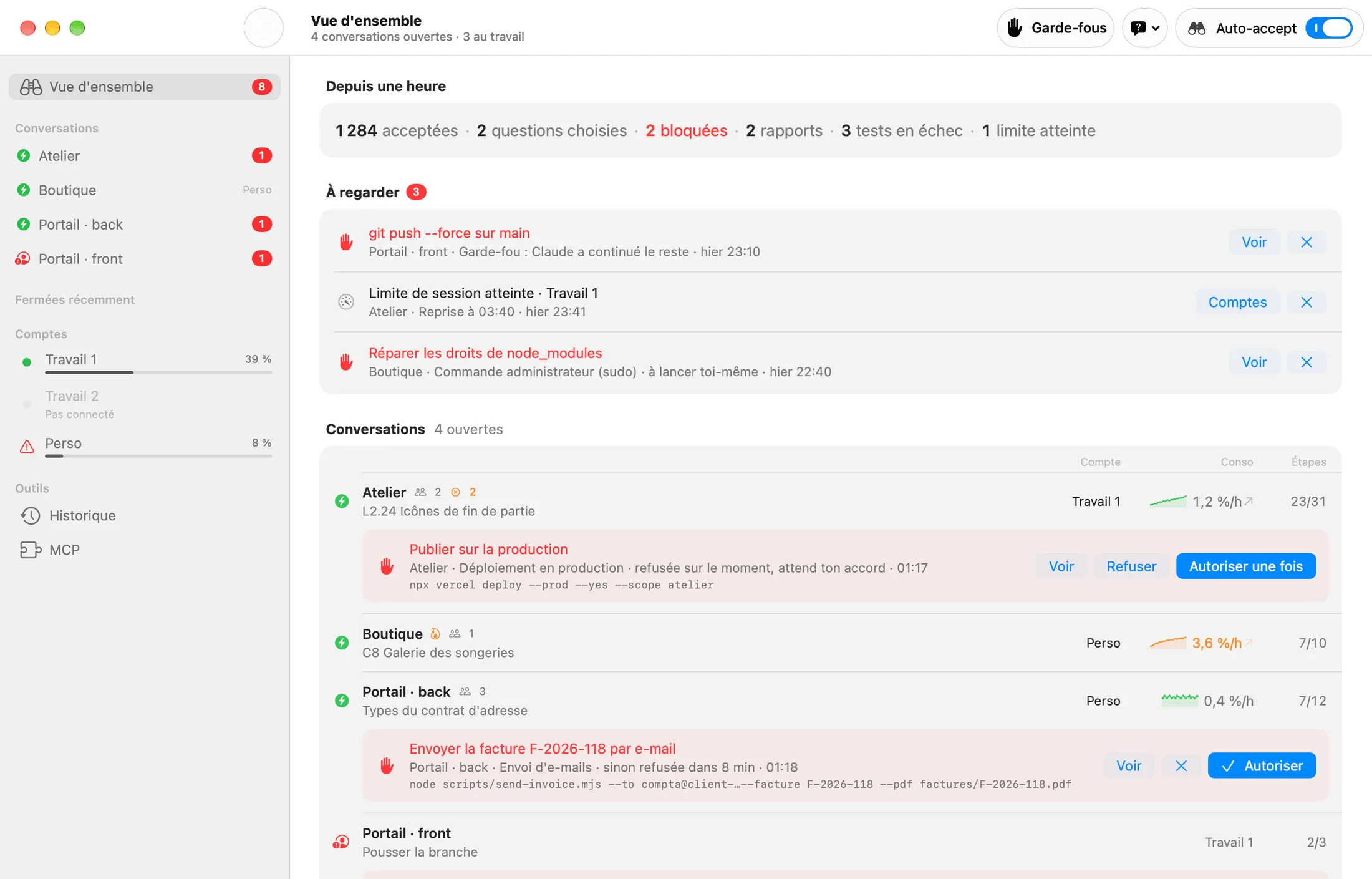Viewport: 1372px width, 879px height.
Task: Click the timer icon beside session limit
Action: coord(346,302)
